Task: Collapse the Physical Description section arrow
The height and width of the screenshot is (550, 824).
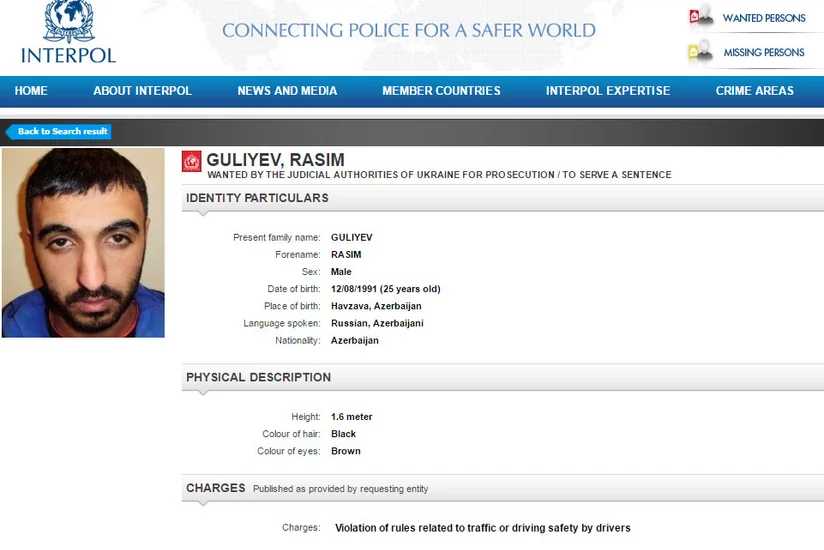Action: coord(203,393)
